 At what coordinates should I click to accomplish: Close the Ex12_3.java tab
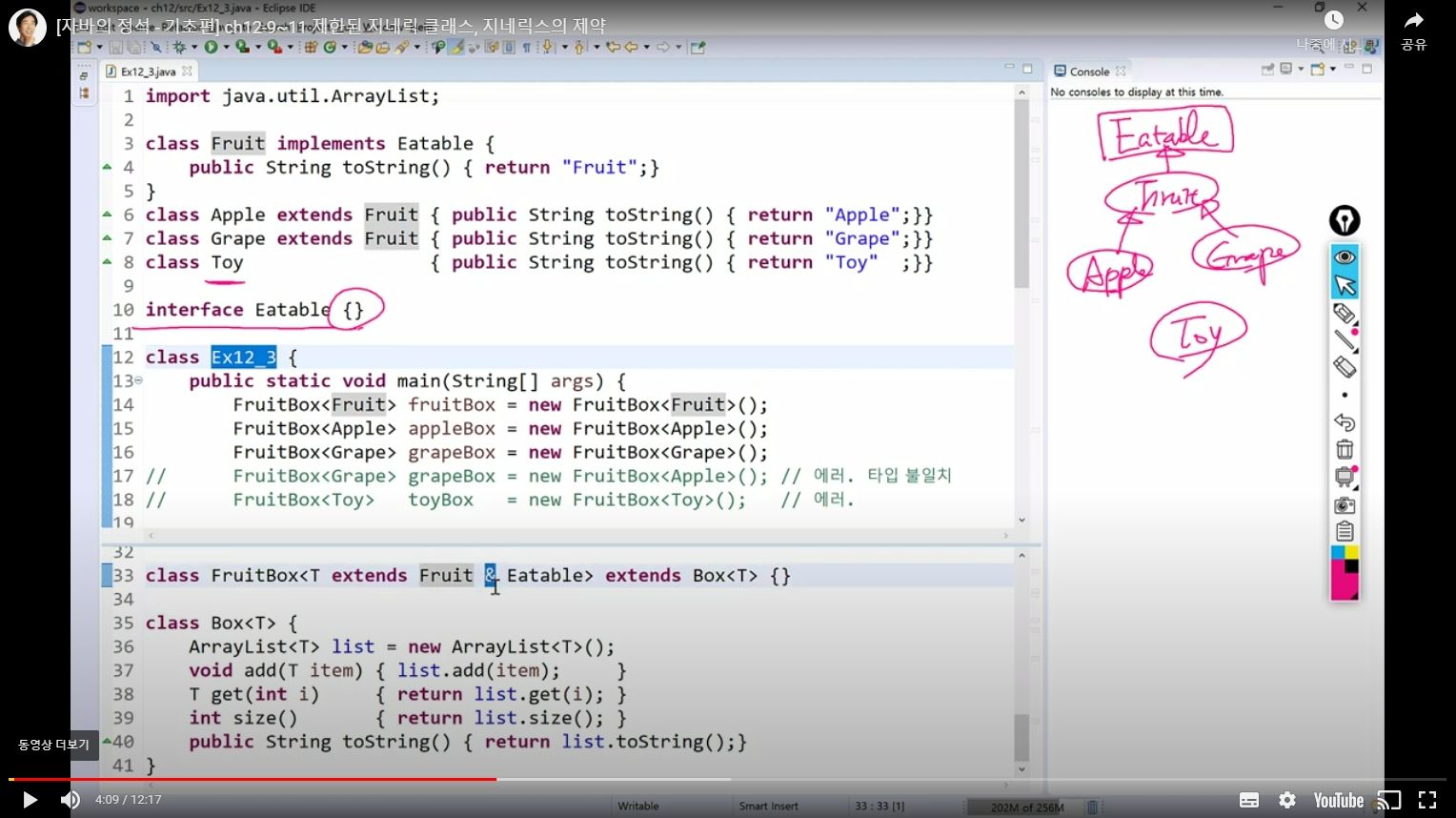coord(187,72)
